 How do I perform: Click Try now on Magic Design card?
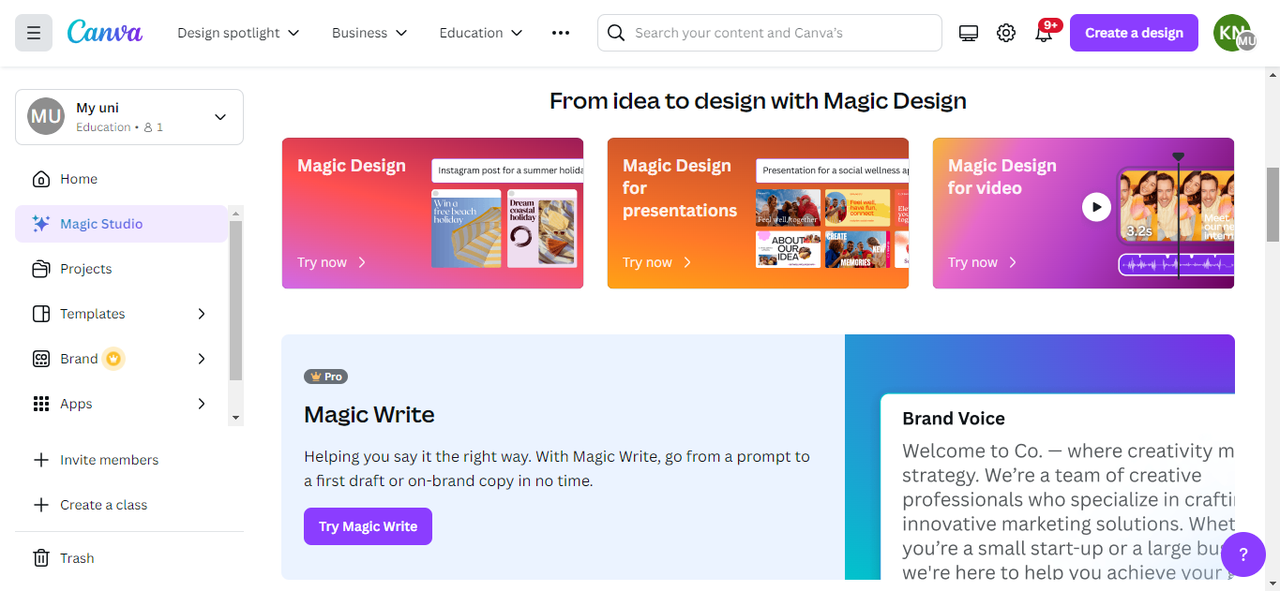click(332, 262)
